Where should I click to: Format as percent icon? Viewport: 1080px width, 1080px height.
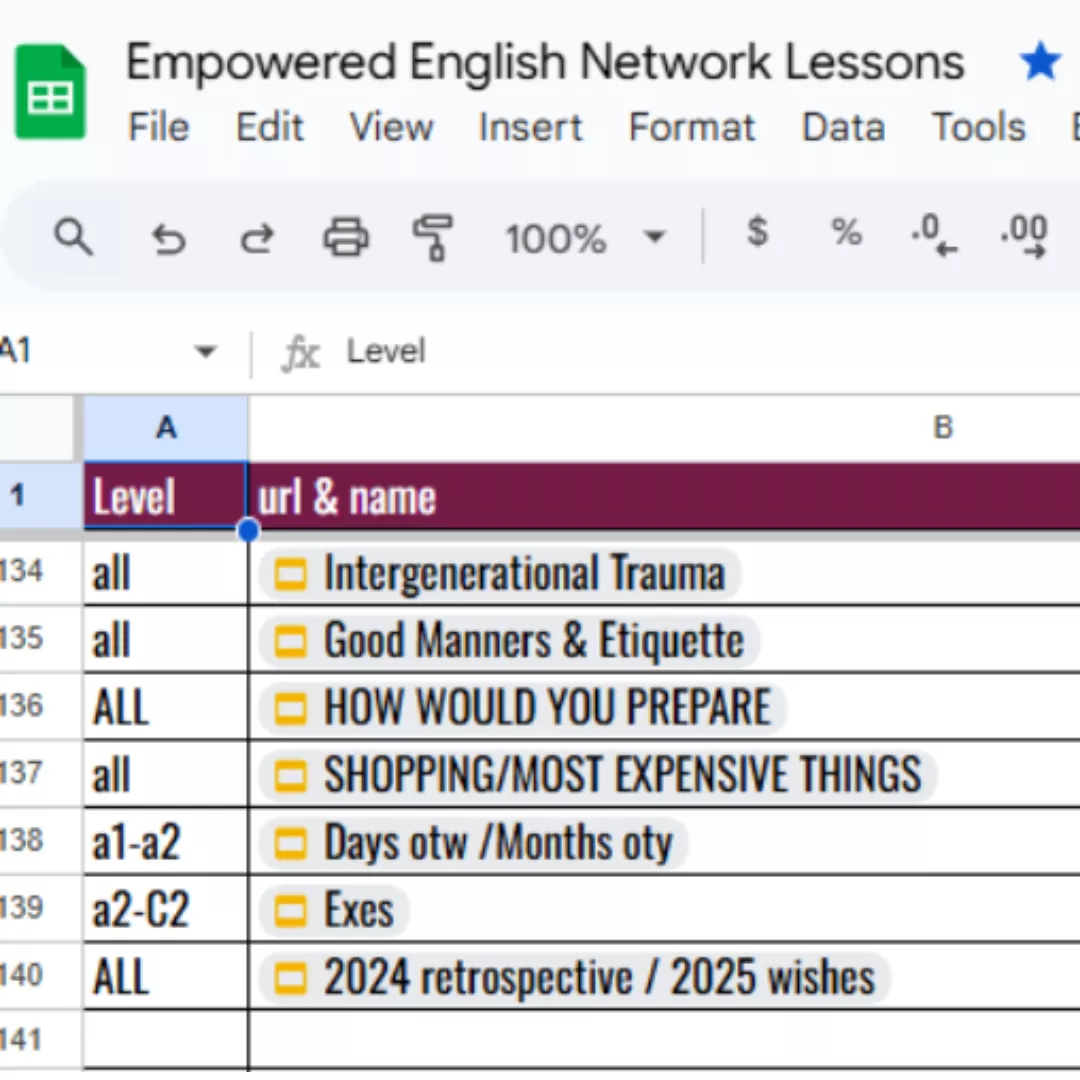(847, 232)
